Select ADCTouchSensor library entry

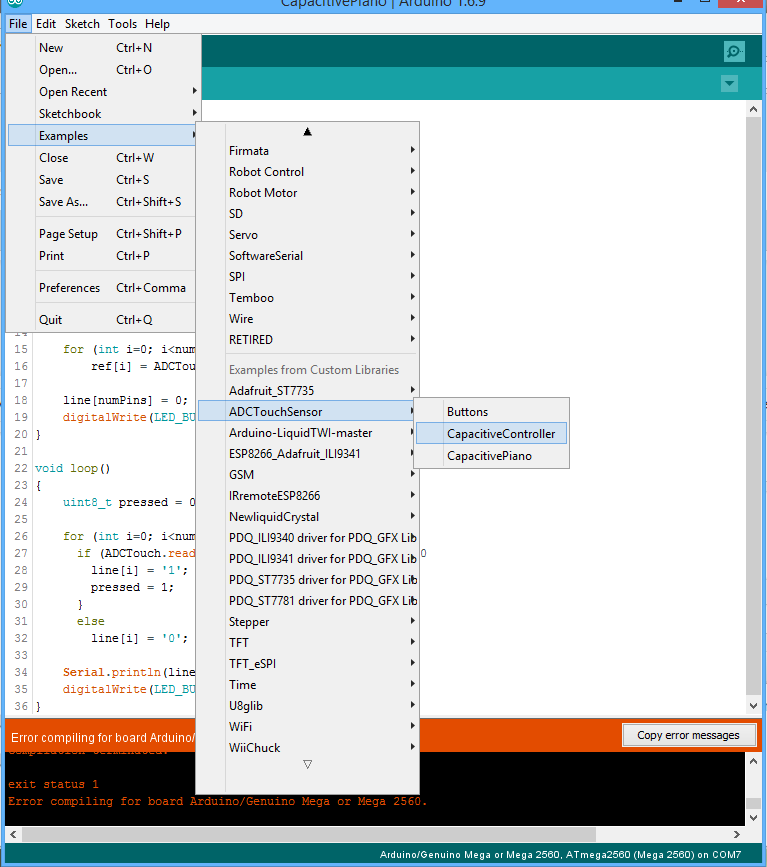pyautogui.click(x=308, y=411)
